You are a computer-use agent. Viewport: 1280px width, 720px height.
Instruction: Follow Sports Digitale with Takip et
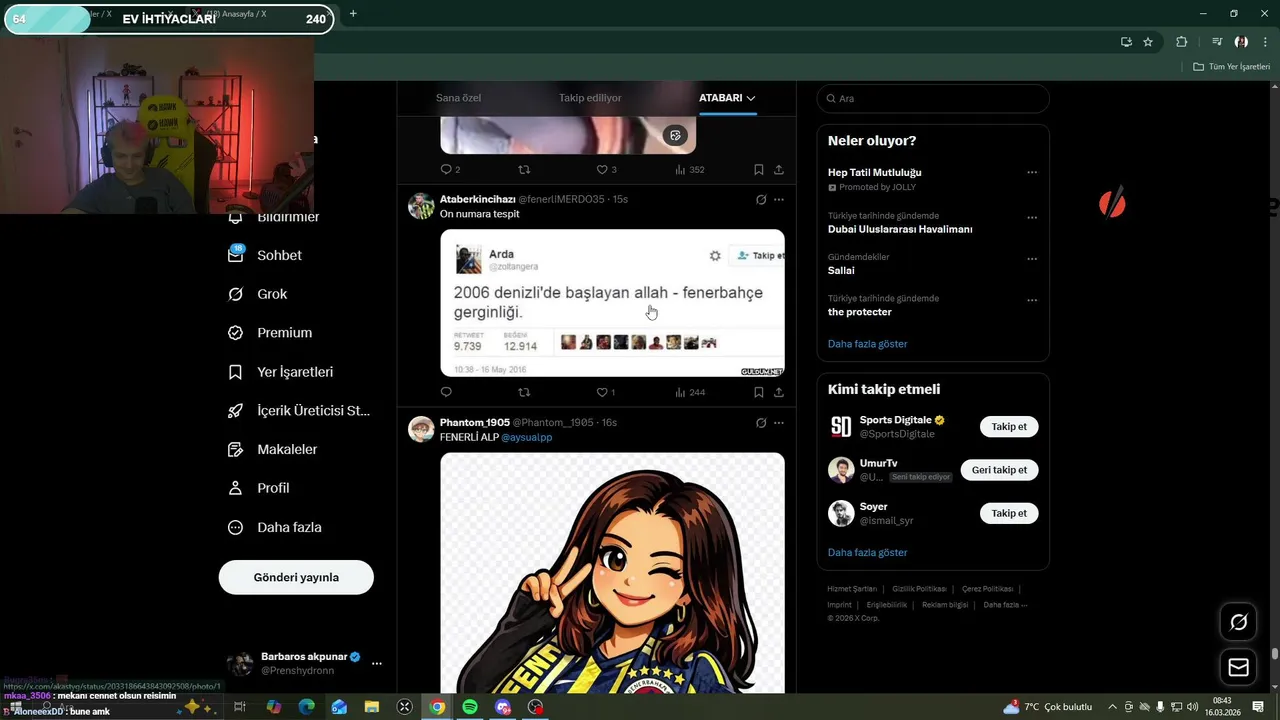tap(1009, 427)
